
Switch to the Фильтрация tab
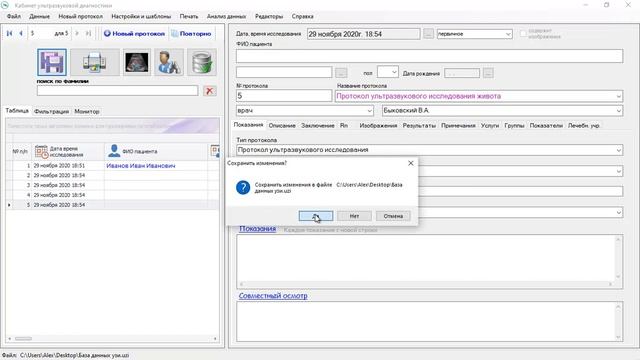[51, 111]
